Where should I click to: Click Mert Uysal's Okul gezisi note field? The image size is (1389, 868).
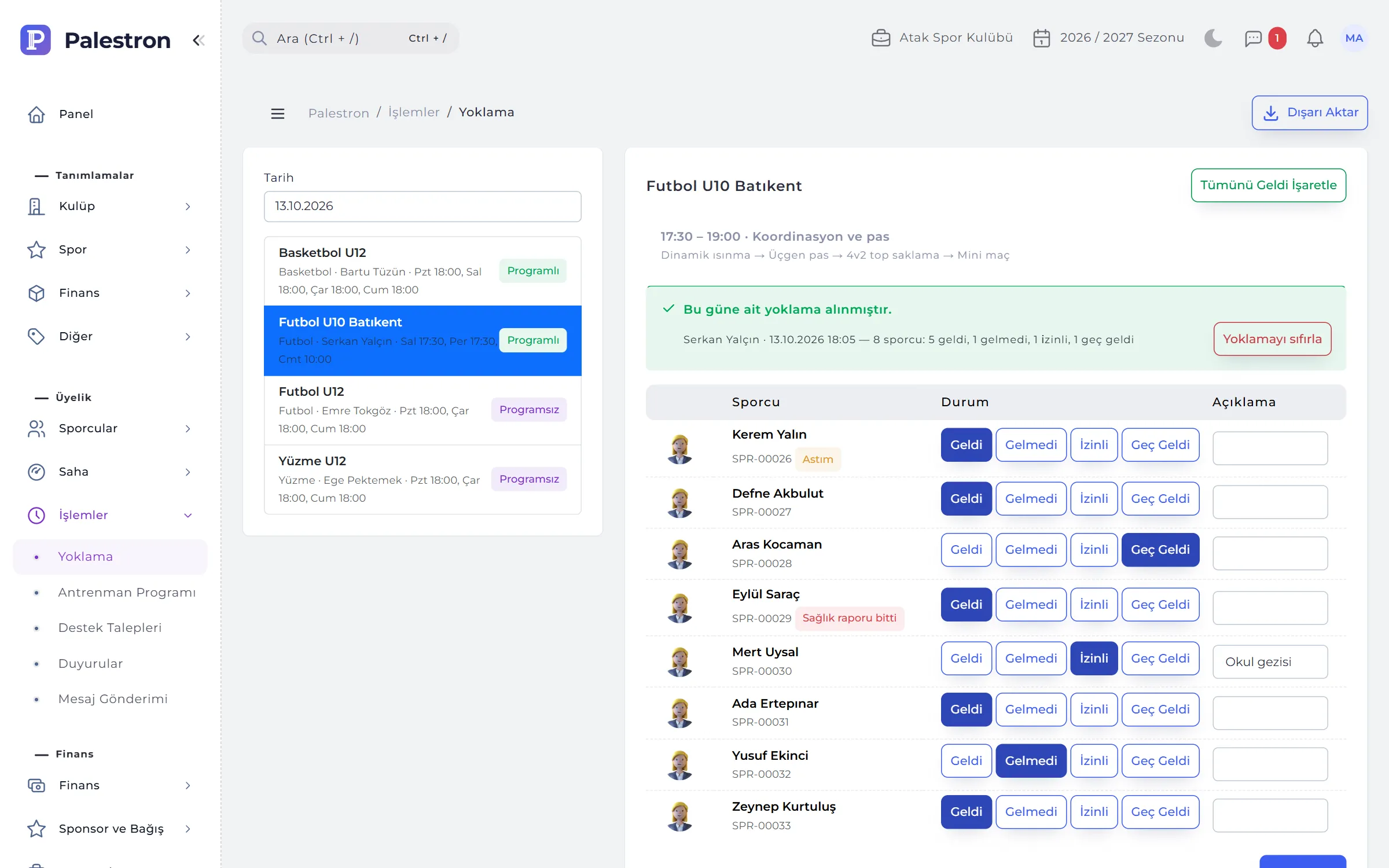click(1270, 662)
